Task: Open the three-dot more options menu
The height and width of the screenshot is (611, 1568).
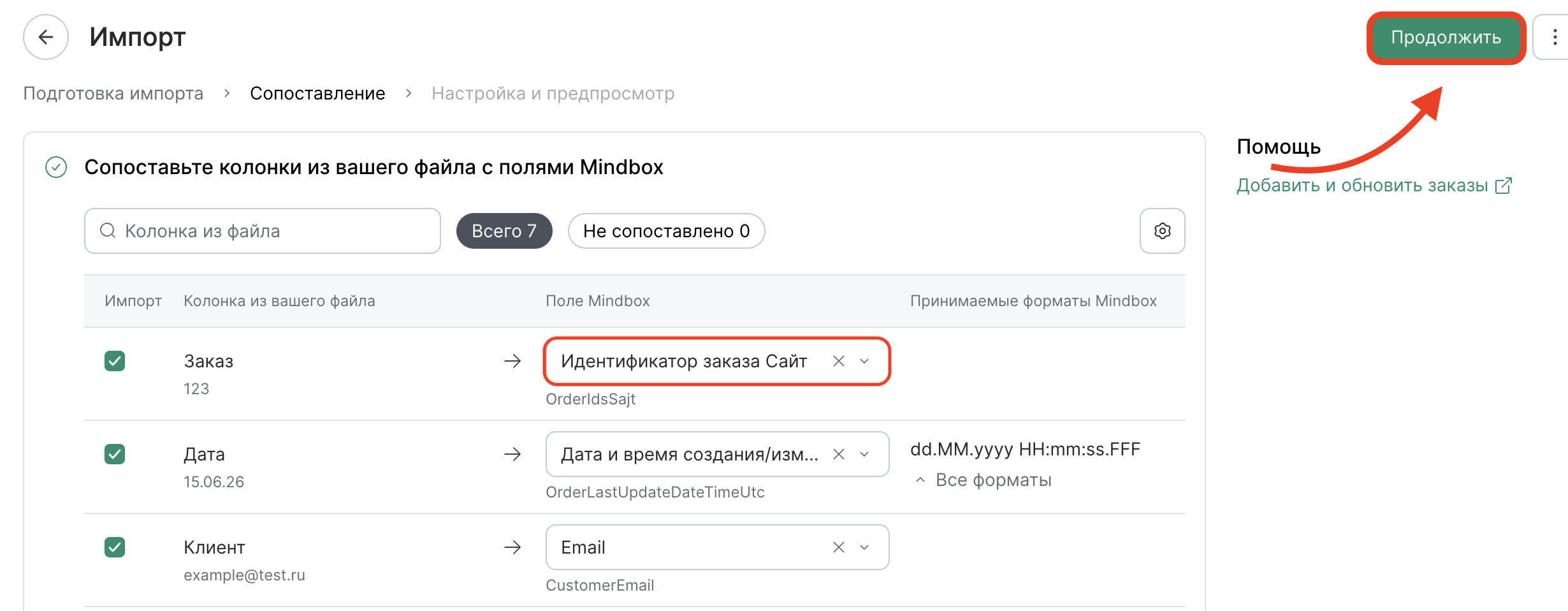Action: pos(1554,37)
